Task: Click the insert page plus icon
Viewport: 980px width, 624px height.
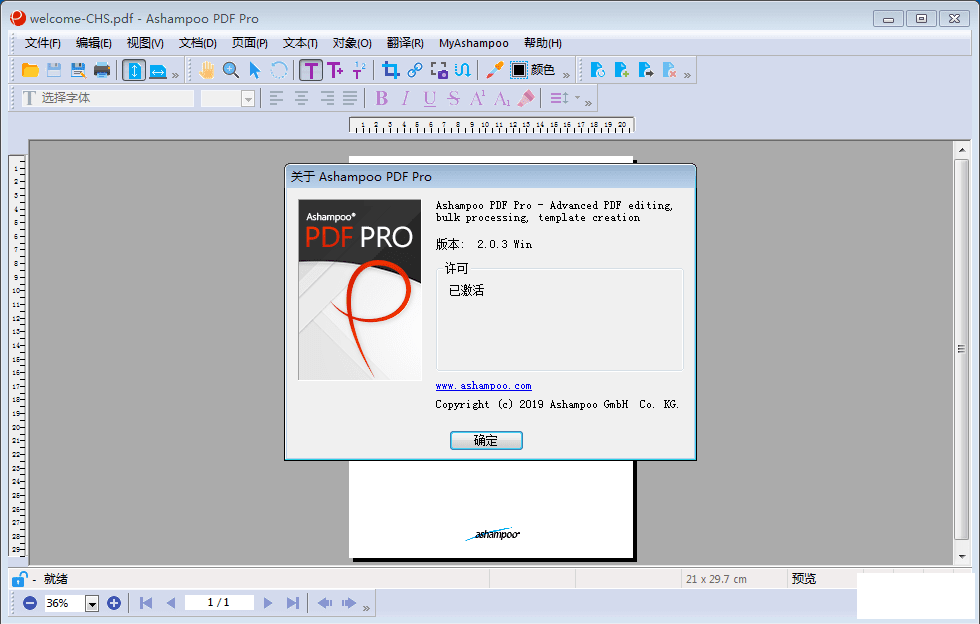Action: (x=621, y=70)
